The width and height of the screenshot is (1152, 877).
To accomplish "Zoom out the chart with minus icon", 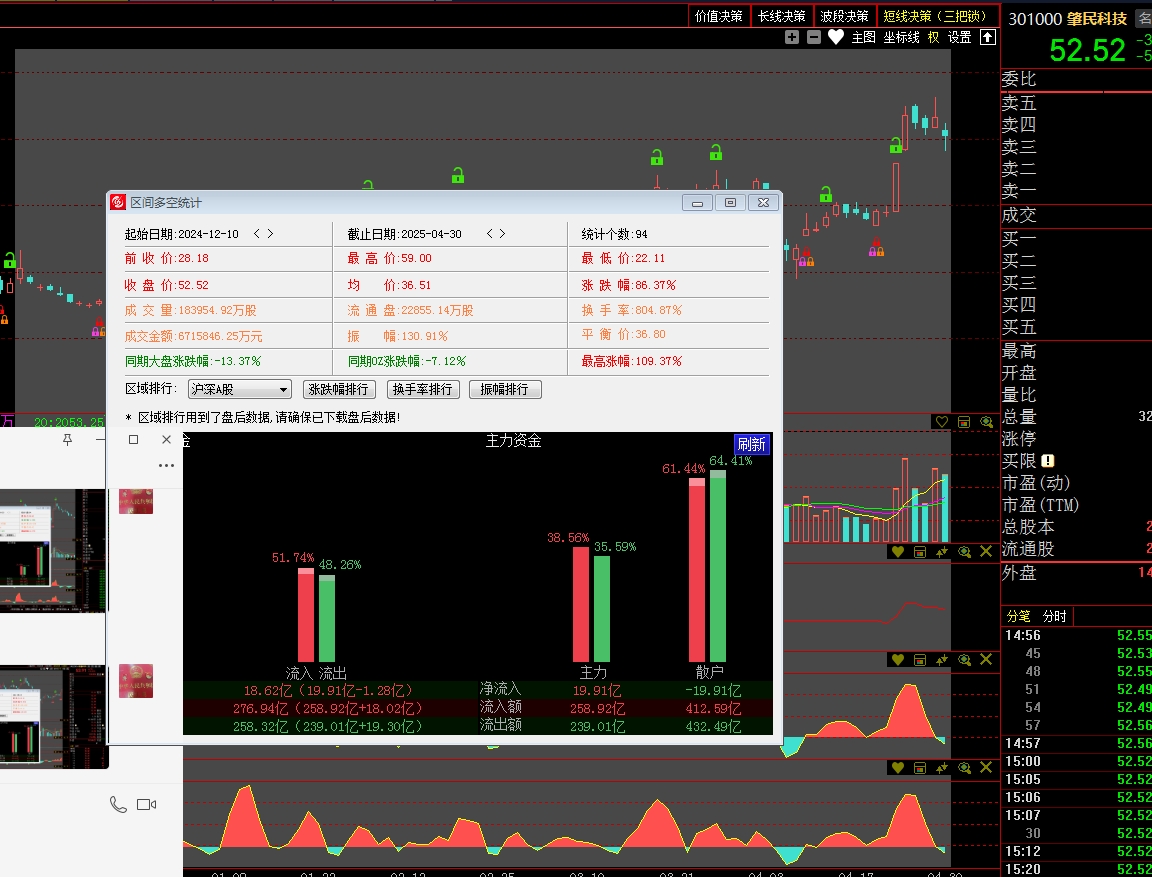I will 813,37.
